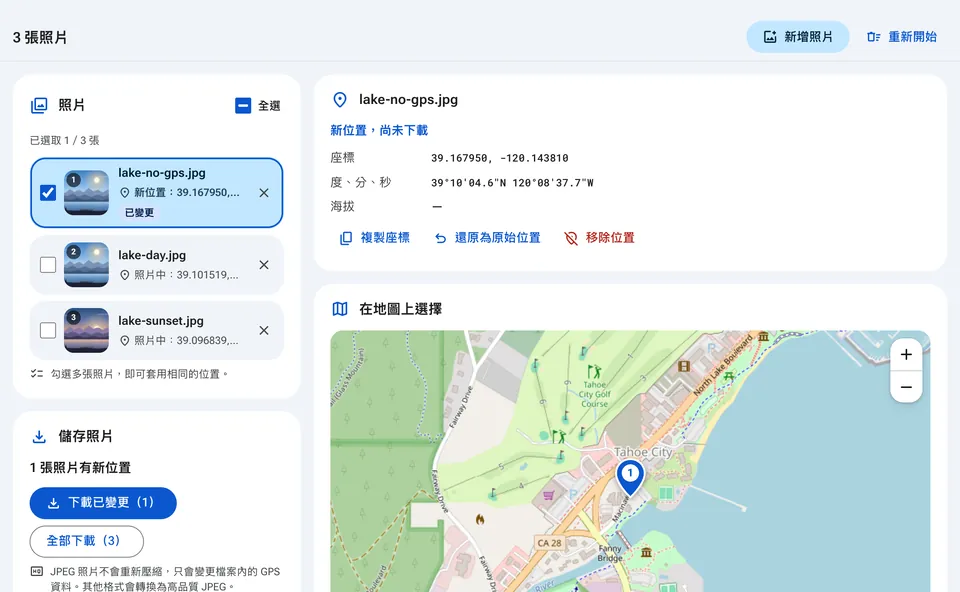Remove lake-sunset.jpg with its X icon
Screen dimensions: 960x592
click(x=264, y=331)
